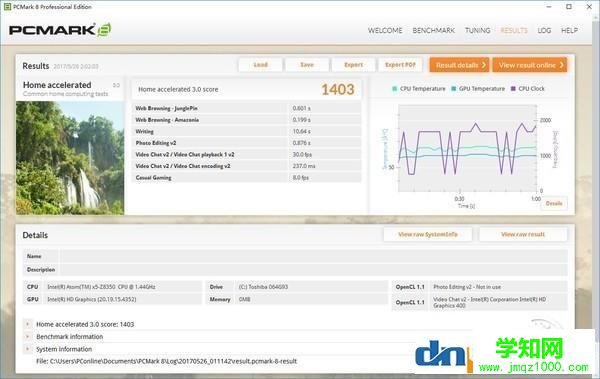Click View raw result

click(x=523, y=234)
